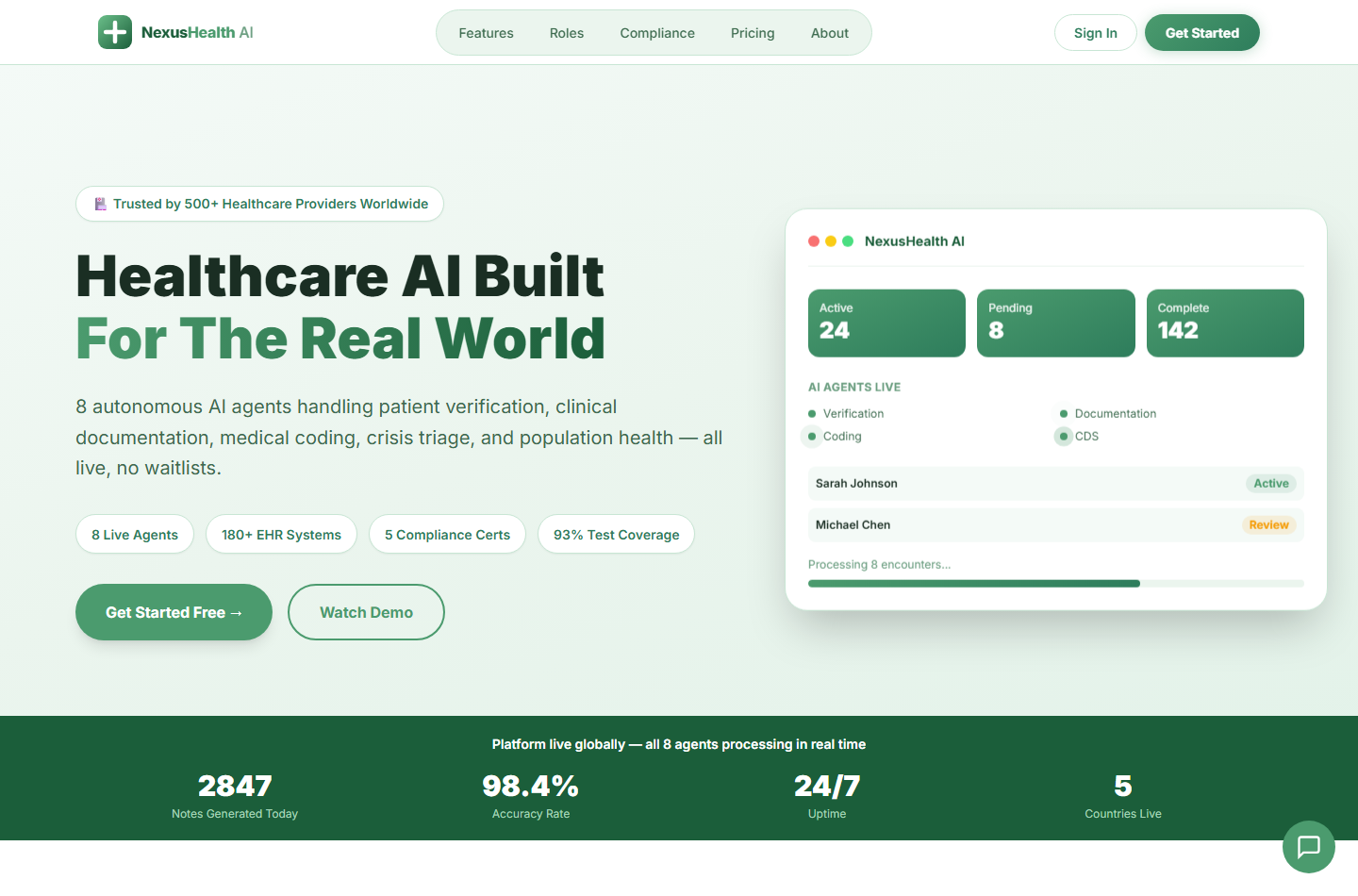Screen dimensions: 1358x896
Task: Click the Processing 8 encounters text
Action: click(x=879, y=565)
